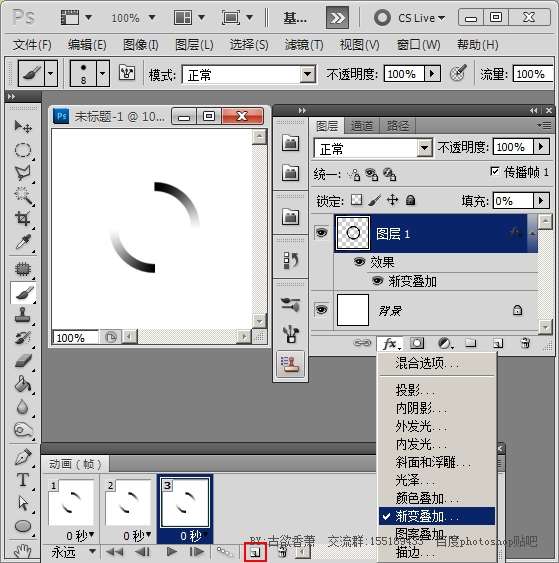Hide the 背景 layer eye

click(321, 310)
